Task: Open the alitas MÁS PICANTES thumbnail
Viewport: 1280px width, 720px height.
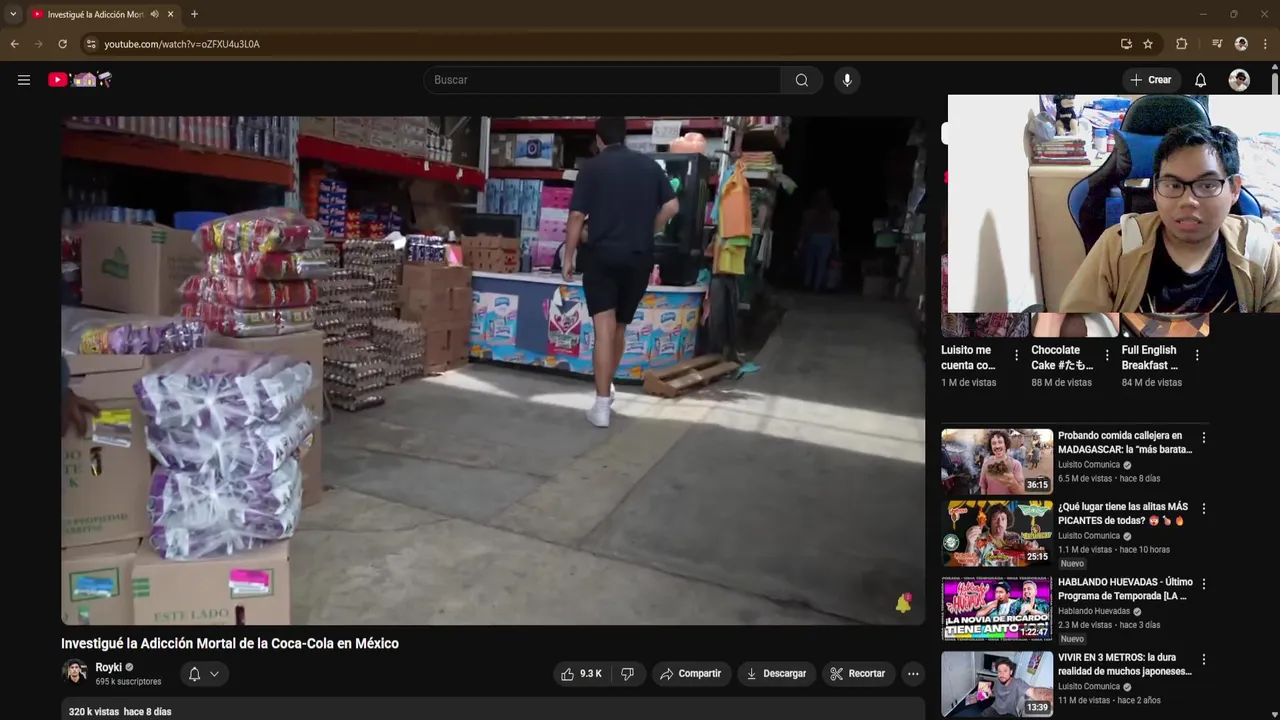Action: (997, 533)
